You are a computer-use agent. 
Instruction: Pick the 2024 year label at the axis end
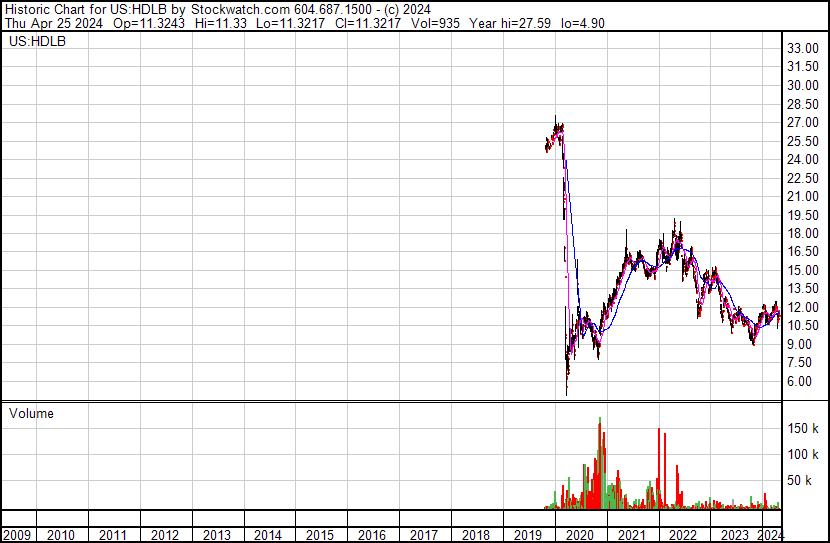click(771, 535)
